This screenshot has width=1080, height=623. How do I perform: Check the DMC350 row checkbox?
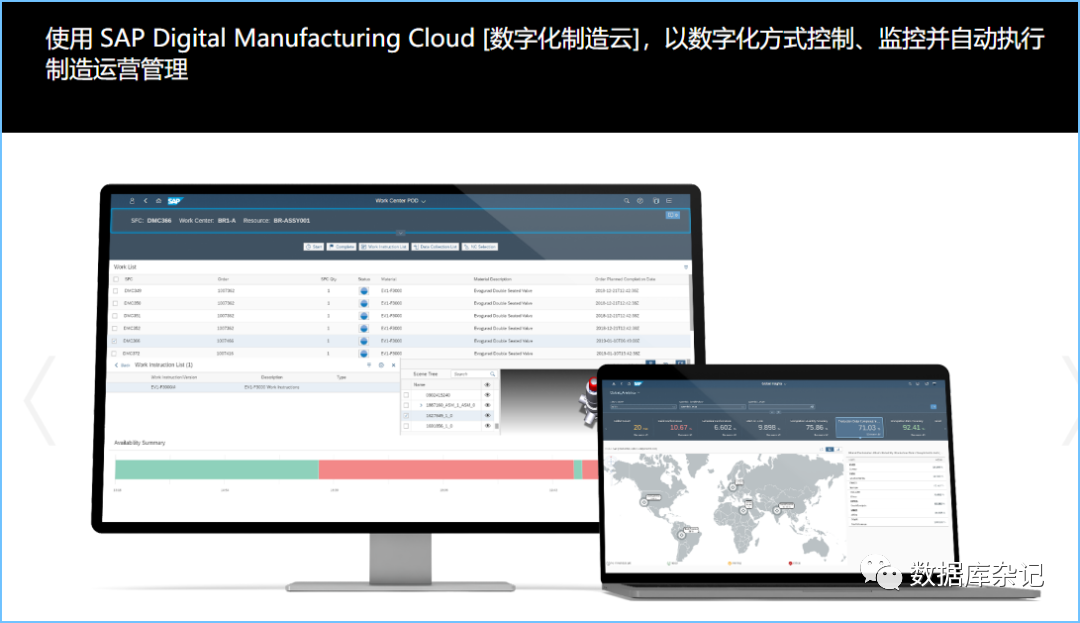point(115,304)
